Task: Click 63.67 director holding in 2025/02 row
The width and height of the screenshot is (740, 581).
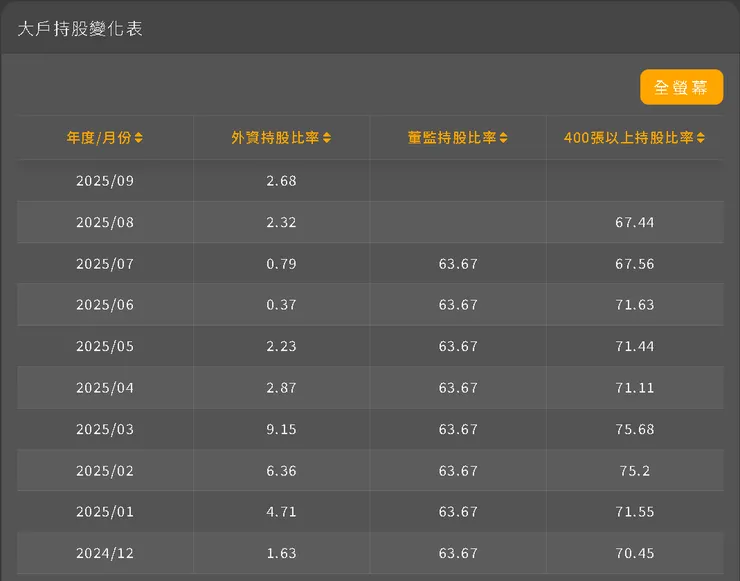Action: pyautogui.click(x=458, y=471)
